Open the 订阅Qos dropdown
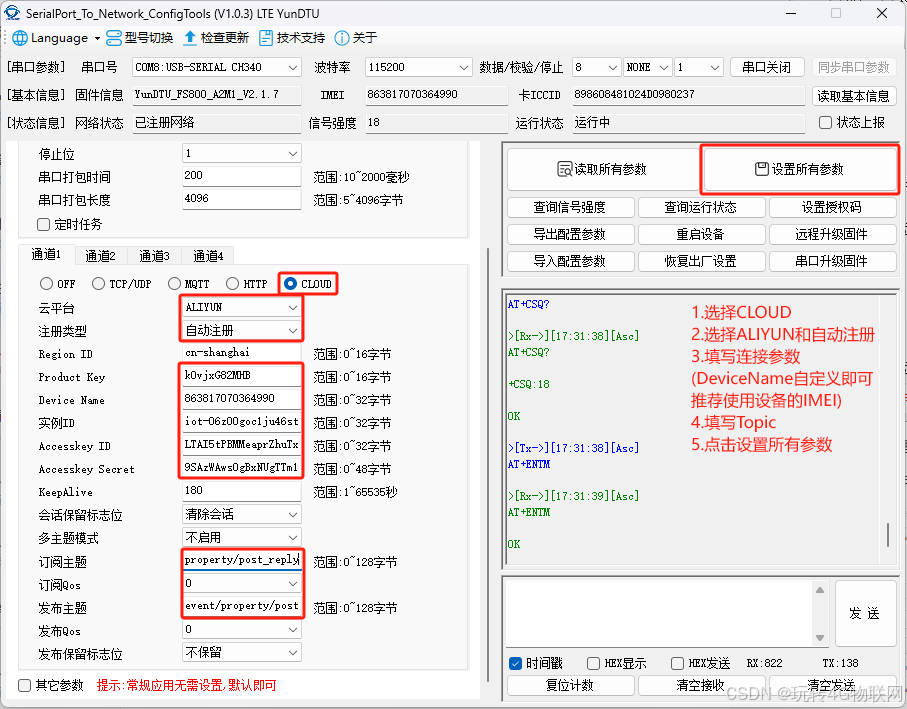Image resolution: width=907 pixels, height=709 pixels. pyautogui.click(x=242, y=584)
